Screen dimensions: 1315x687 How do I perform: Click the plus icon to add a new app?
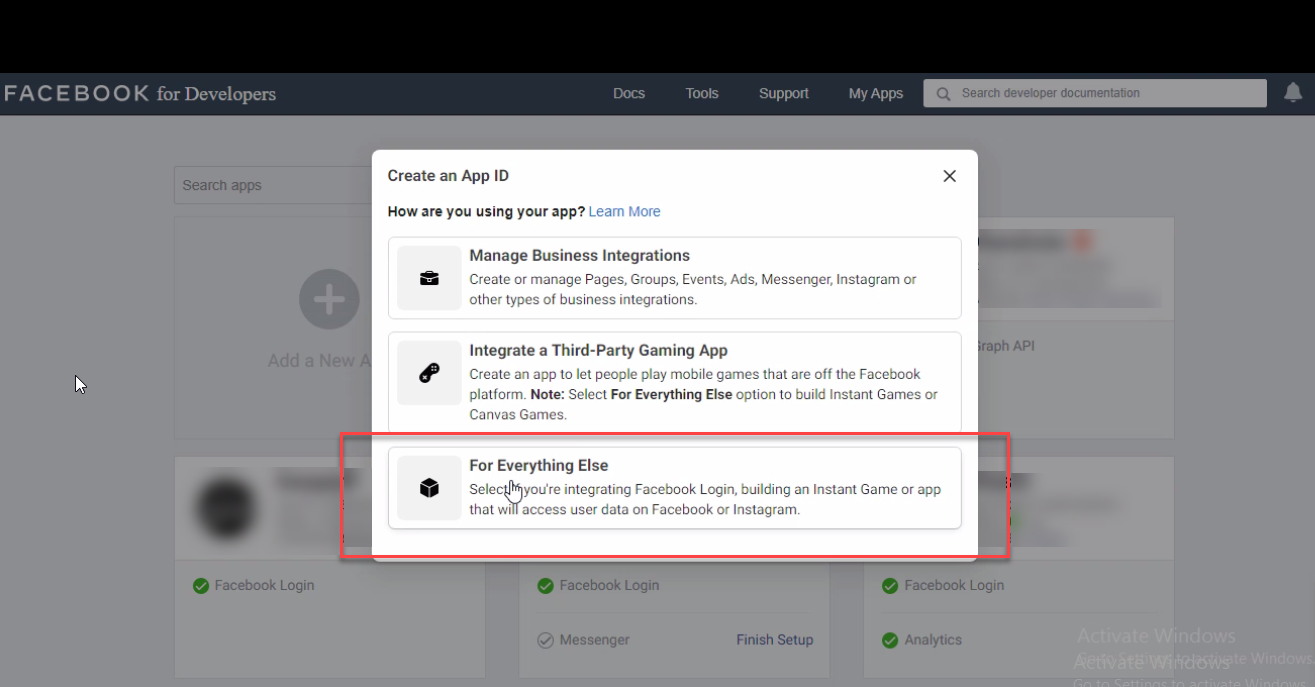(x=329, y=299)
